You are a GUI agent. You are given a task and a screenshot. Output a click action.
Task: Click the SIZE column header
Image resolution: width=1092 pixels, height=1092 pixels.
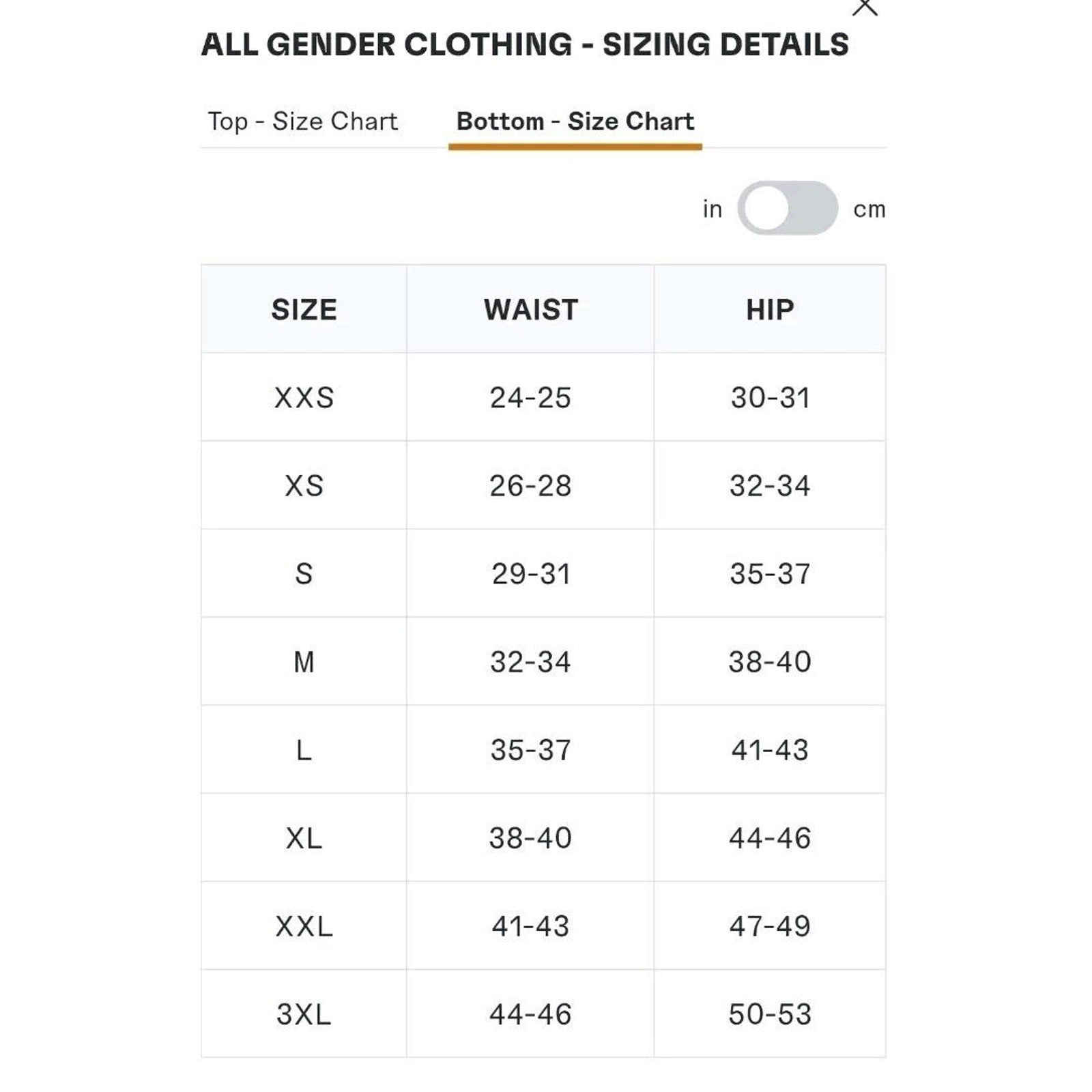click(x=304, y=309)
